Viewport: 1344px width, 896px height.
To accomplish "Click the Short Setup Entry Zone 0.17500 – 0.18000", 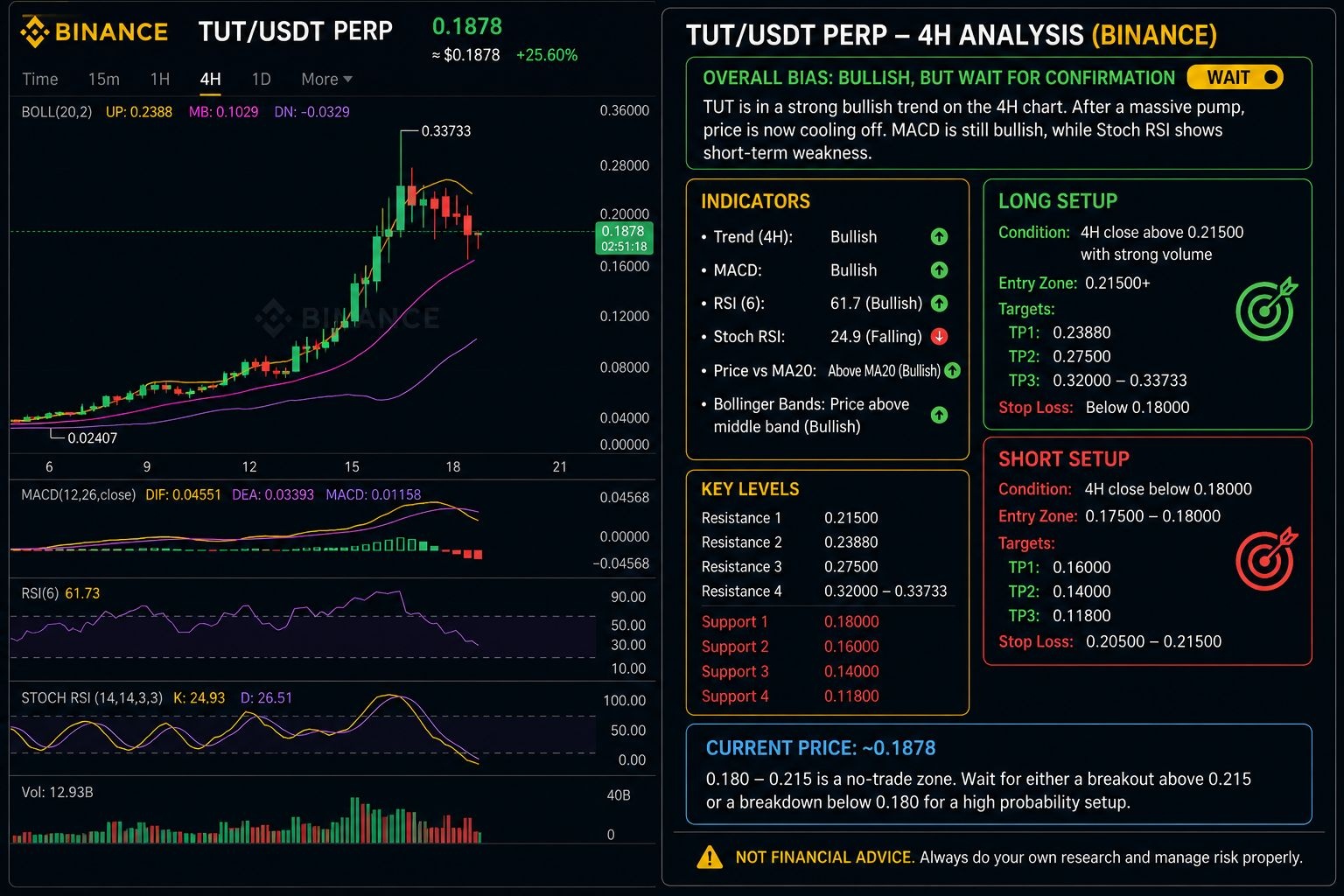I will coord(1152,516).
